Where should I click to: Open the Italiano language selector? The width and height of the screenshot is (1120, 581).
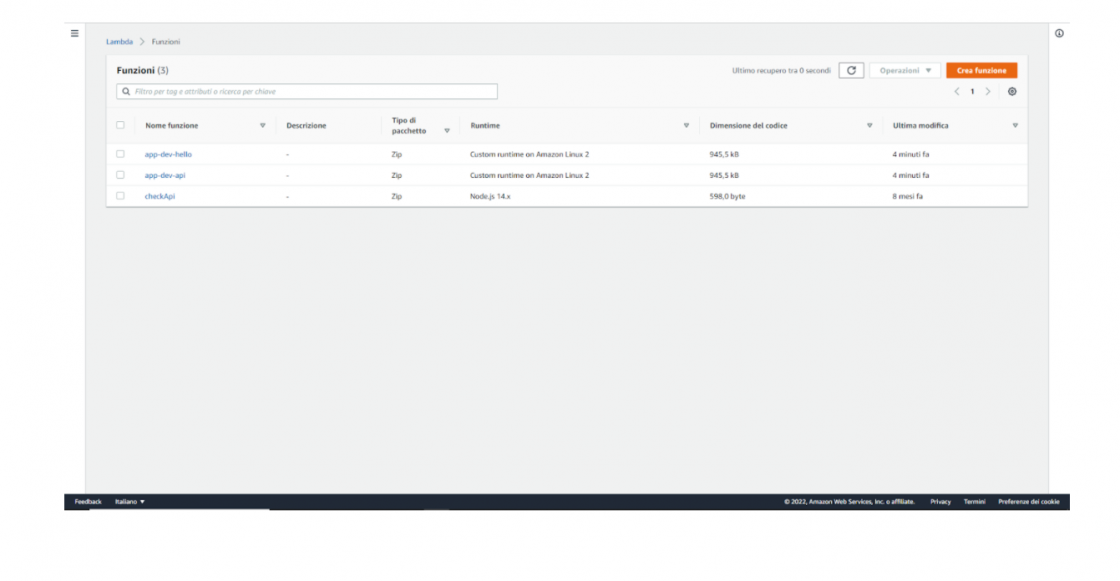point(130,501)
